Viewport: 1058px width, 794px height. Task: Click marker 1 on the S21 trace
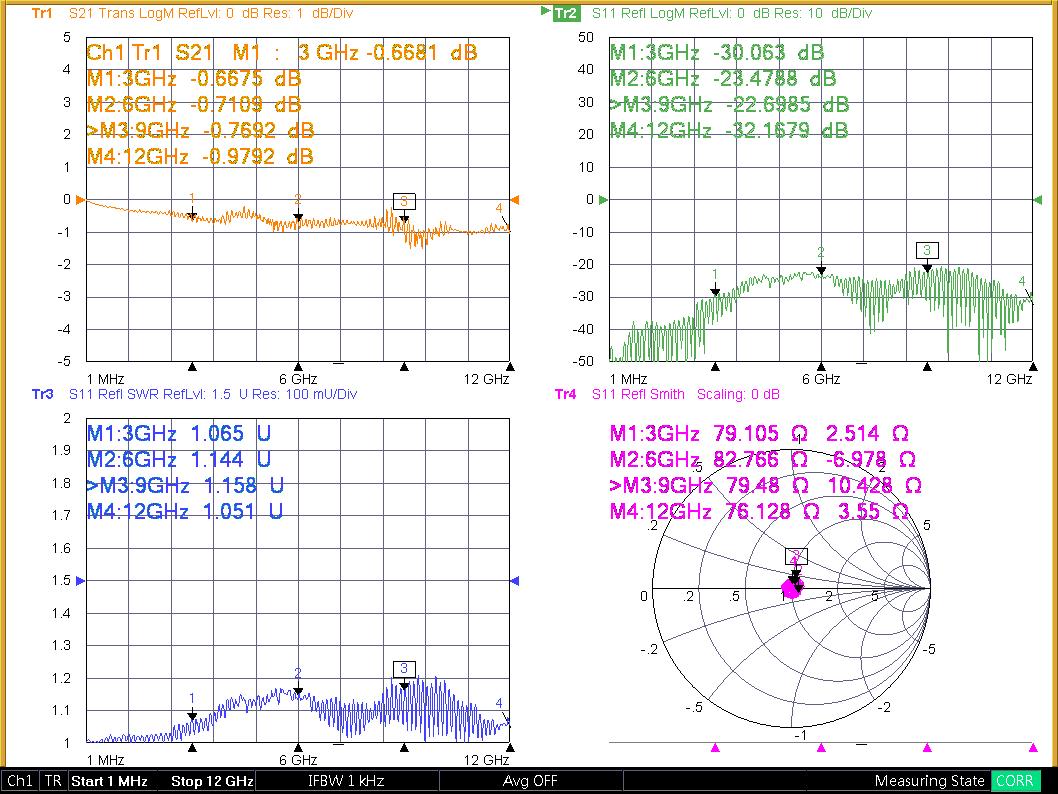[x=192, y=206]
